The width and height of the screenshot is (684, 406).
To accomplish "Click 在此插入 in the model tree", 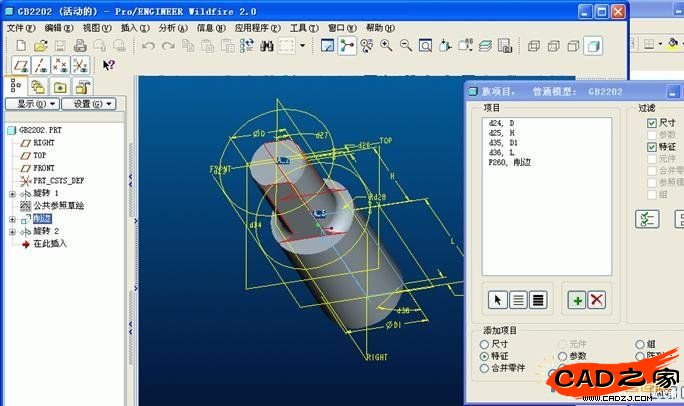I will tap(50, 243).
